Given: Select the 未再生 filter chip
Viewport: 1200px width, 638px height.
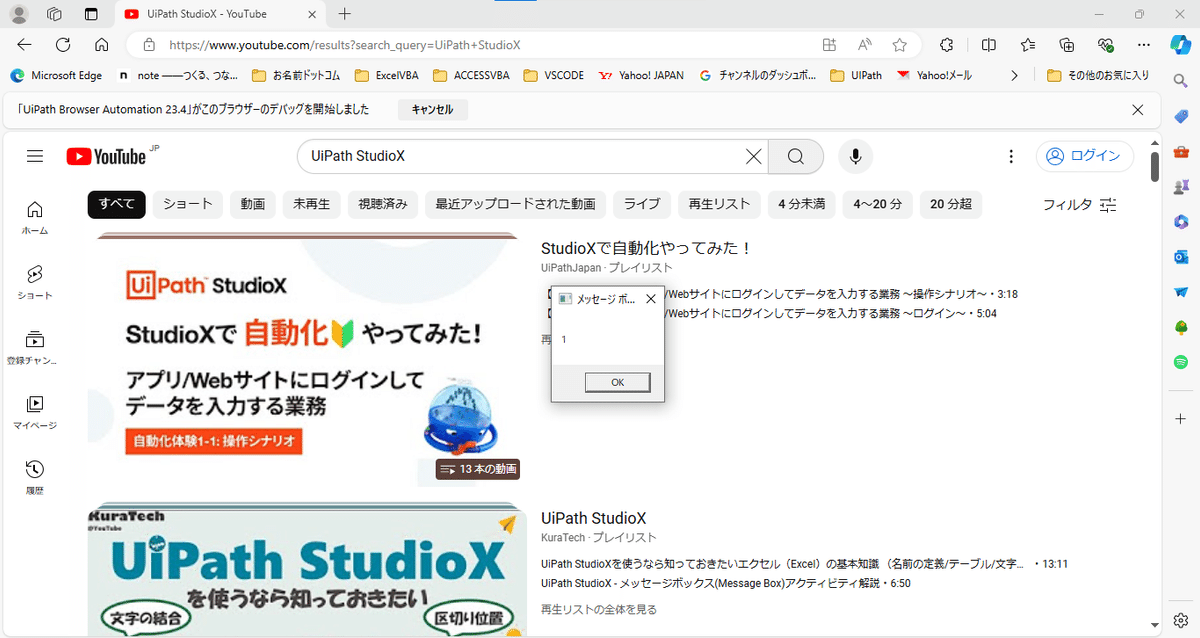Looking at the screenshot, I should tap(312, 204).
